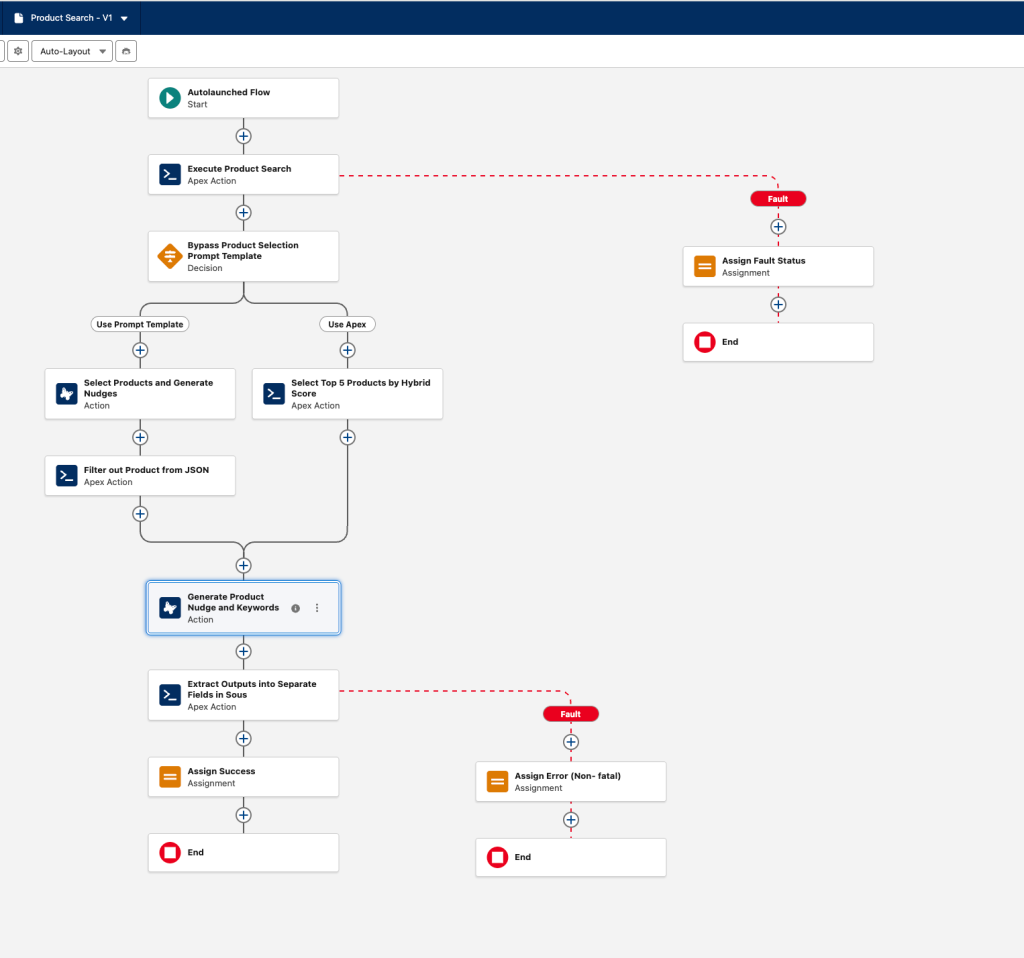Select Select Top 5 Products by Hybrid Score node
Screen dimensions: 1024x958
pos(347,394)
